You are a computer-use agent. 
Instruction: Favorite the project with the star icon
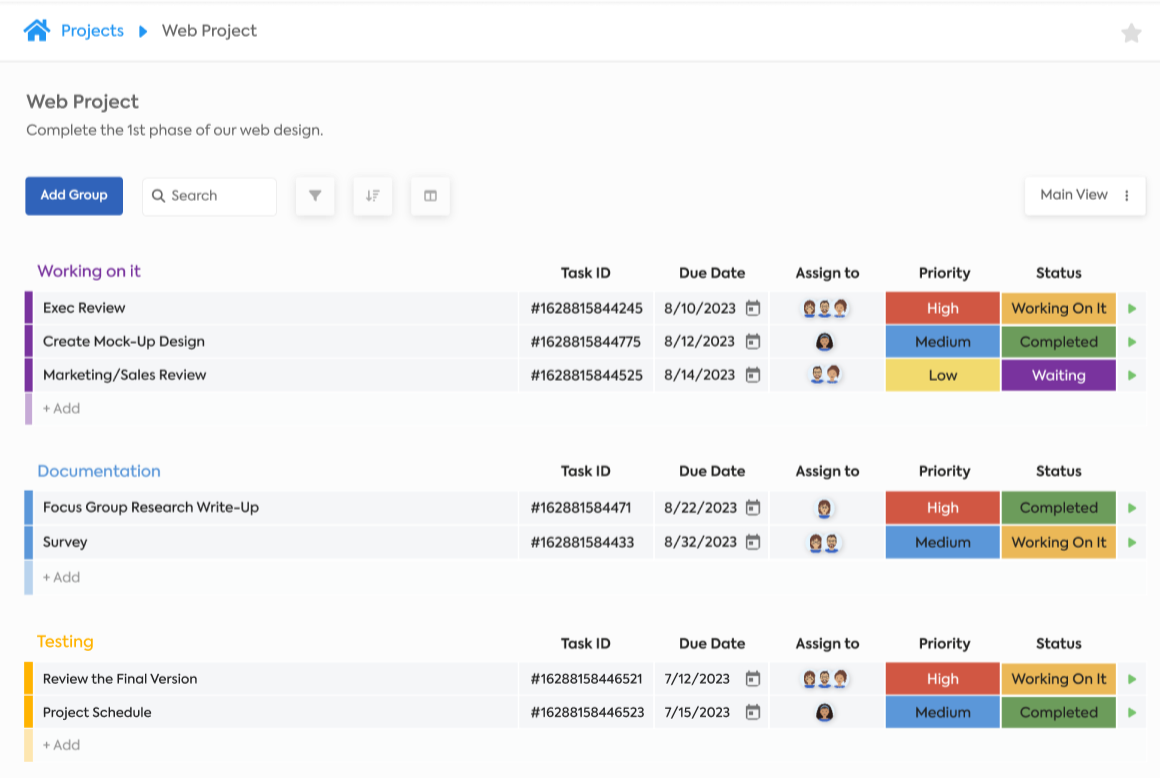[x=1130, y=33]
